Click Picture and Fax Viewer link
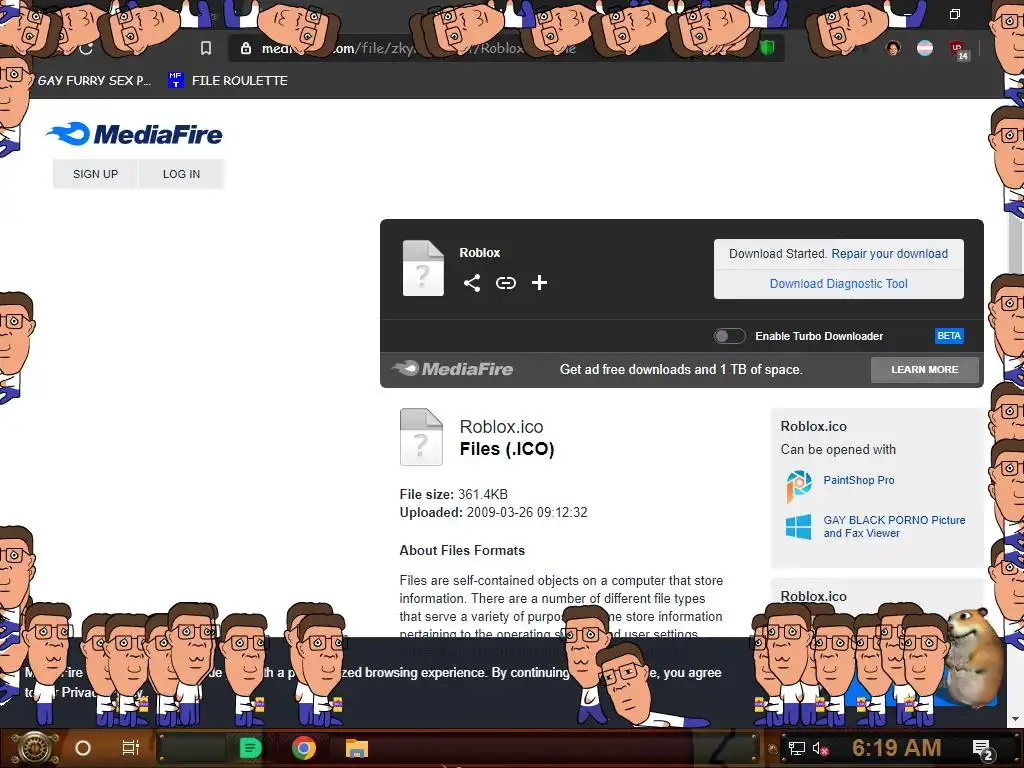Viewport: 1024px width, 768px height. pyautogui.click(x=894, y=526)
